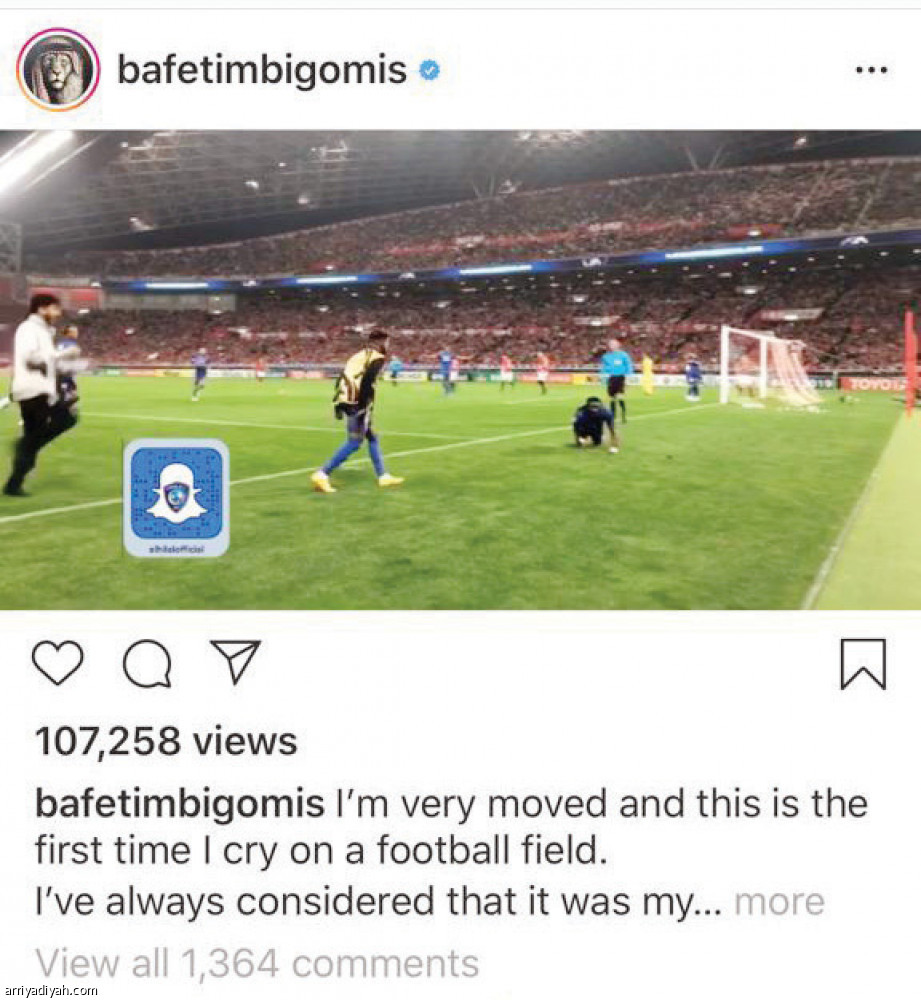This screenshot has width=921, height=1000.
Task: Play the stadium video post
Action: pyautogui.click(x=460, y=370)
